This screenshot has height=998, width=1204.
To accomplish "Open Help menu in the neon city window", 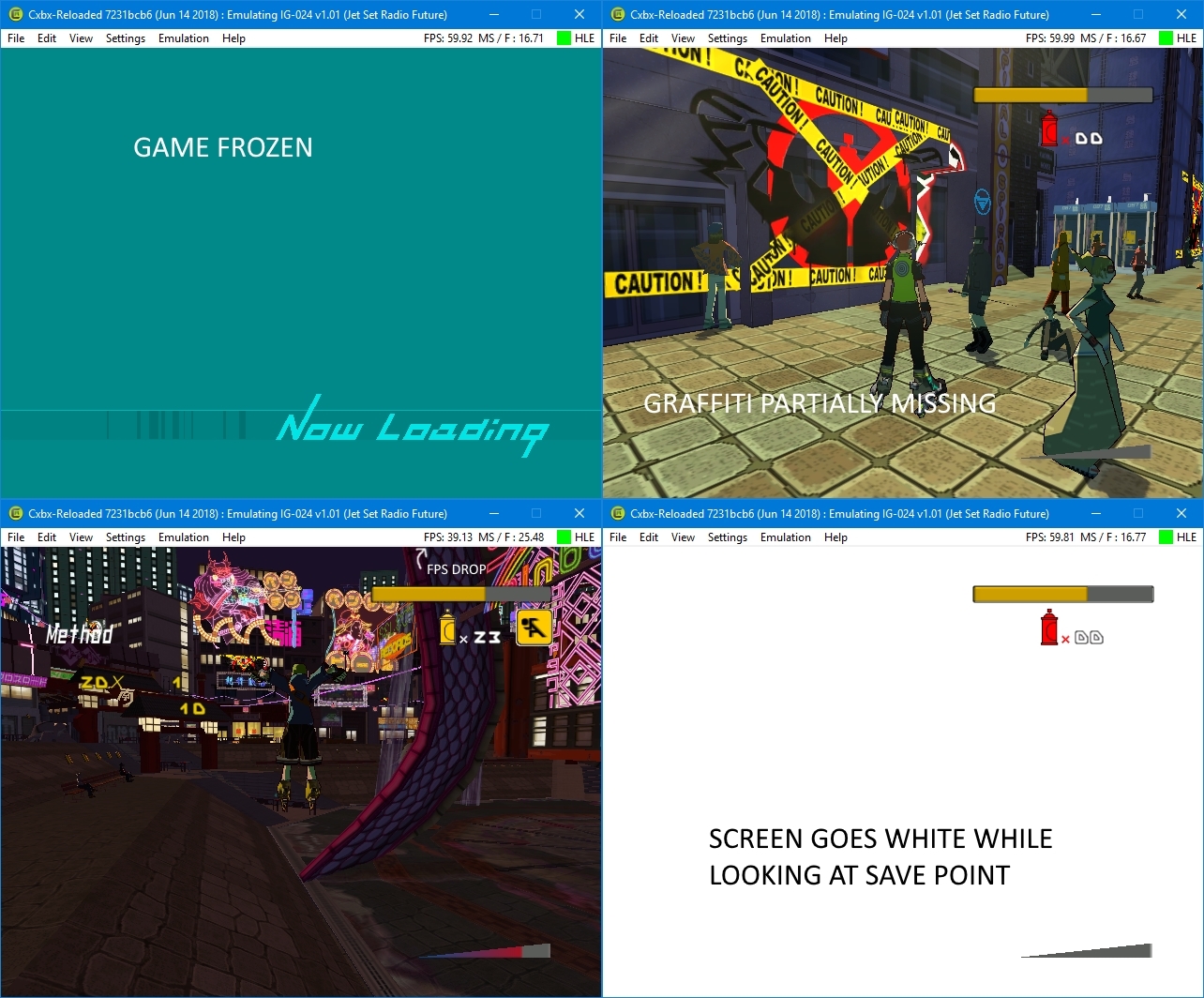I will click(x=234, y=537).
